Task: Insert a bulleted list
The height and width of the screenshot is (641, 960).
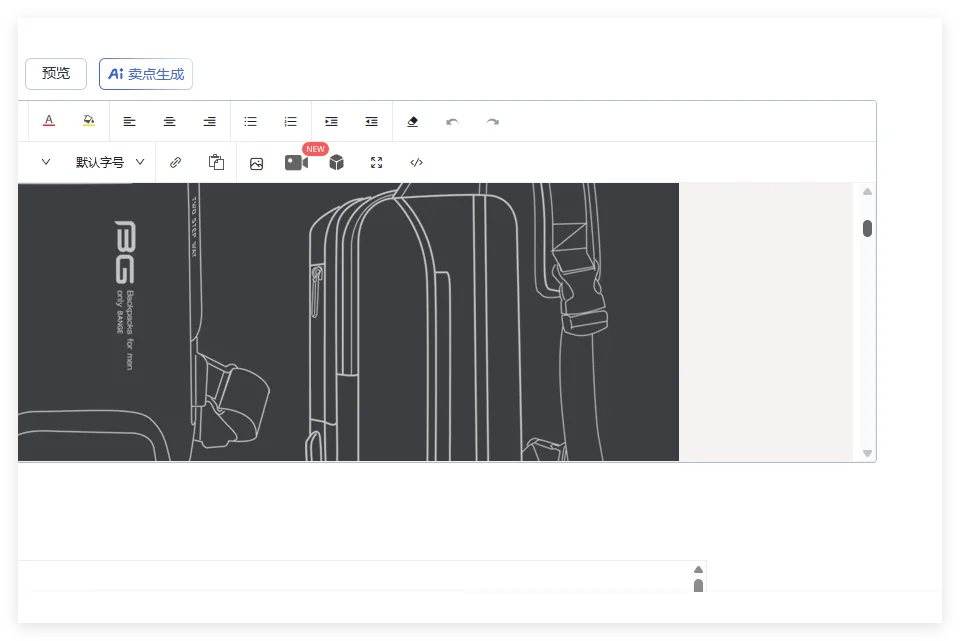Action: pos(250,121)
